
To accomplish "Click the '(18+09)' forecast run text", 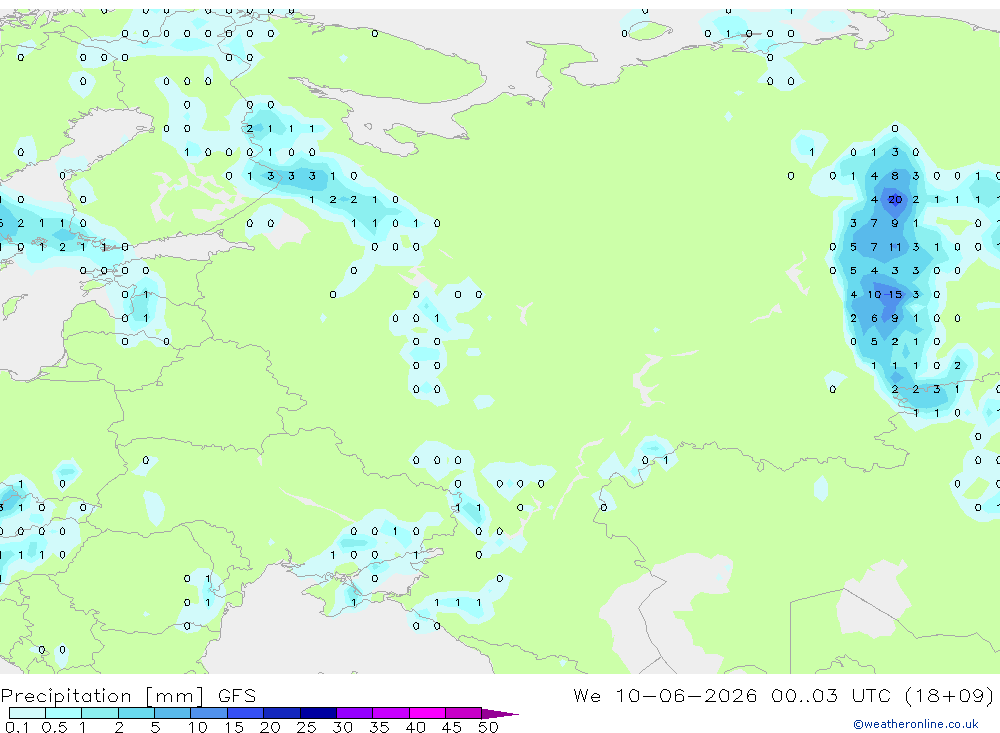I will coord(949,695).
